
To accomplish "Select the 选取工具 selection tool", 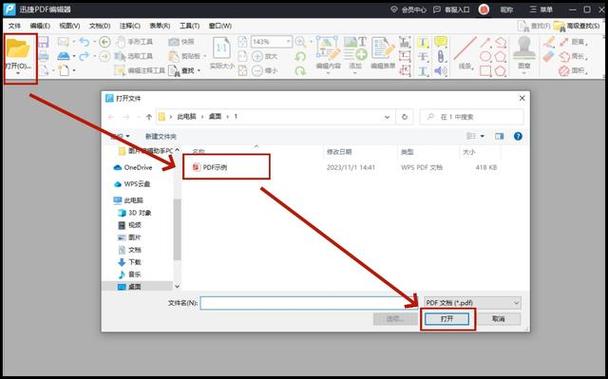I will pyautogui.click(x=134, y=56).
